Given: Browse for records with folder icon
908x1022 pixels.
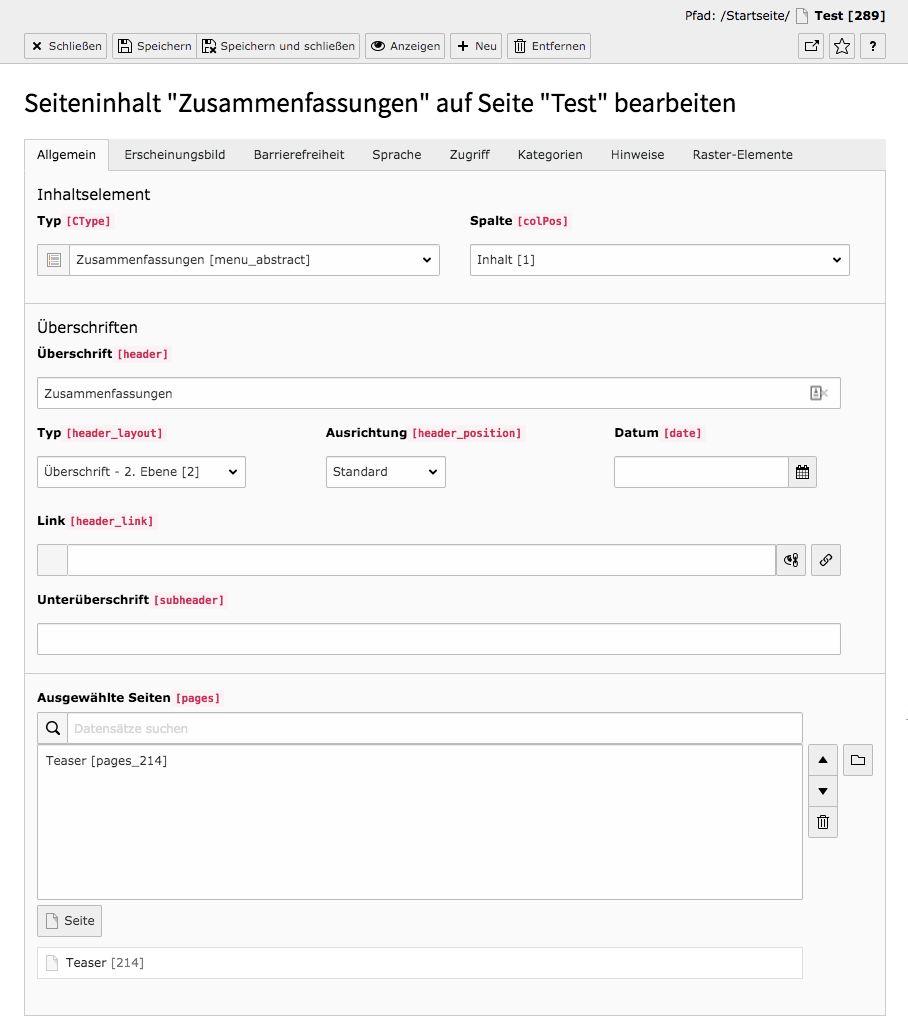Looking at the screenshot, I should click(x=858, y=760).
